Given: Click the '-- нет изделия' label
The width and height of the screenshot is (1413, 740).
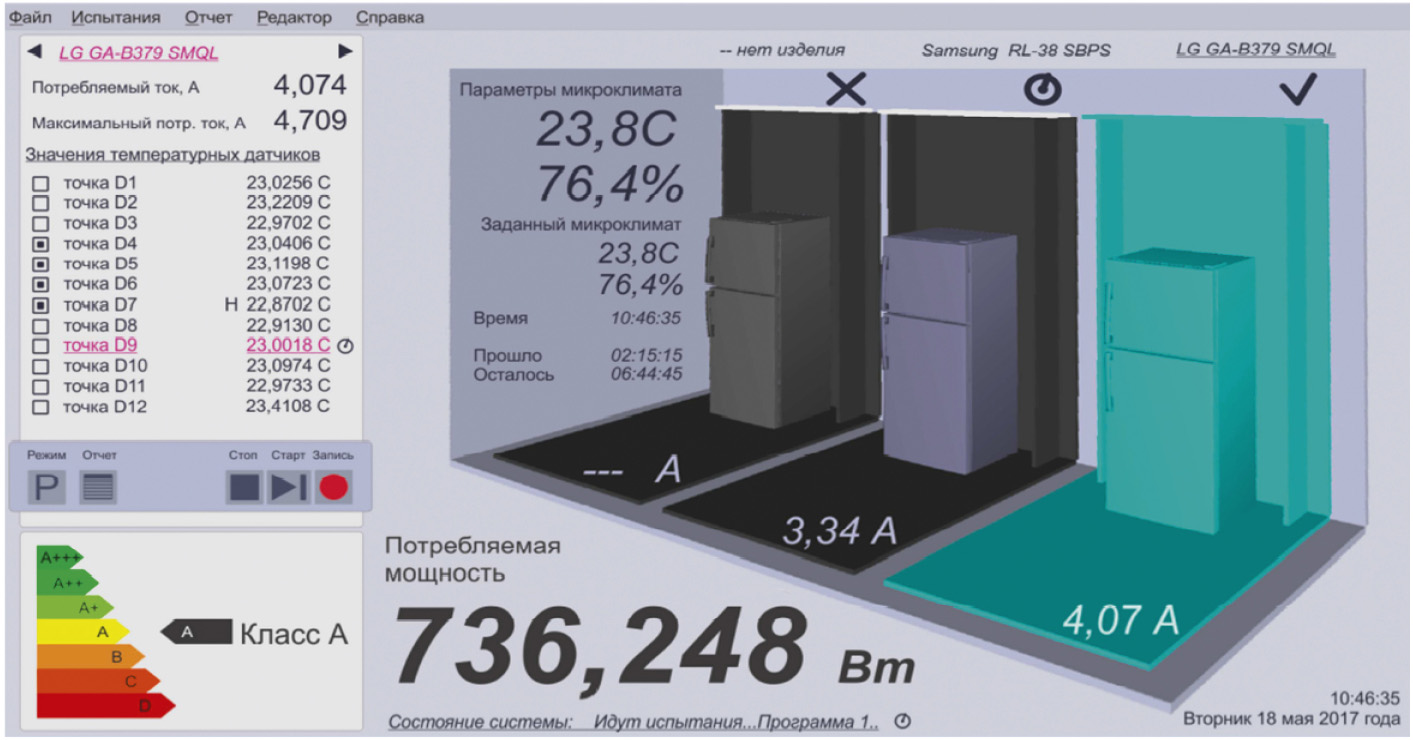Looking at the screenshot, I should 781,50.
